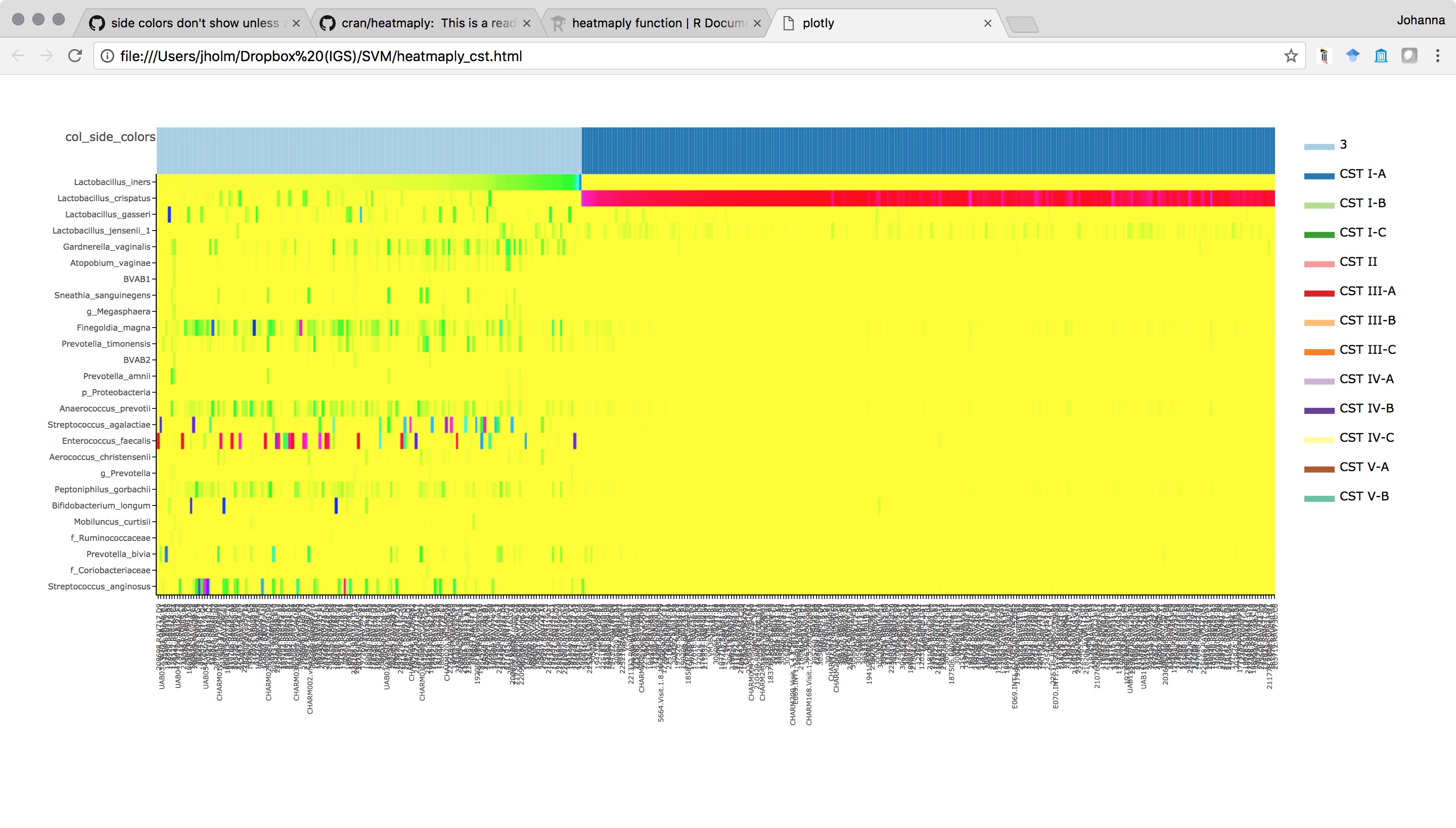Viewport: 1456px width, 828px height.
Task: Reload the current page
Action: [x=75, y=56]
